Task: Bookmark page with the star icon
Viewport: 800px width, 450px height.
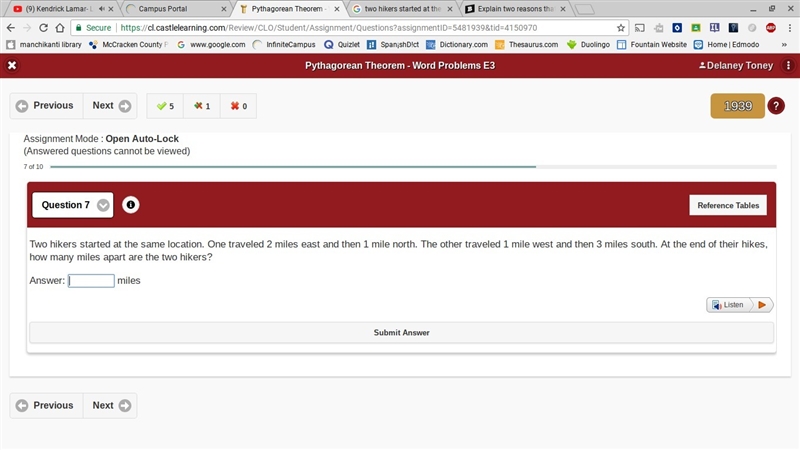Action: (x=620, y=28)
